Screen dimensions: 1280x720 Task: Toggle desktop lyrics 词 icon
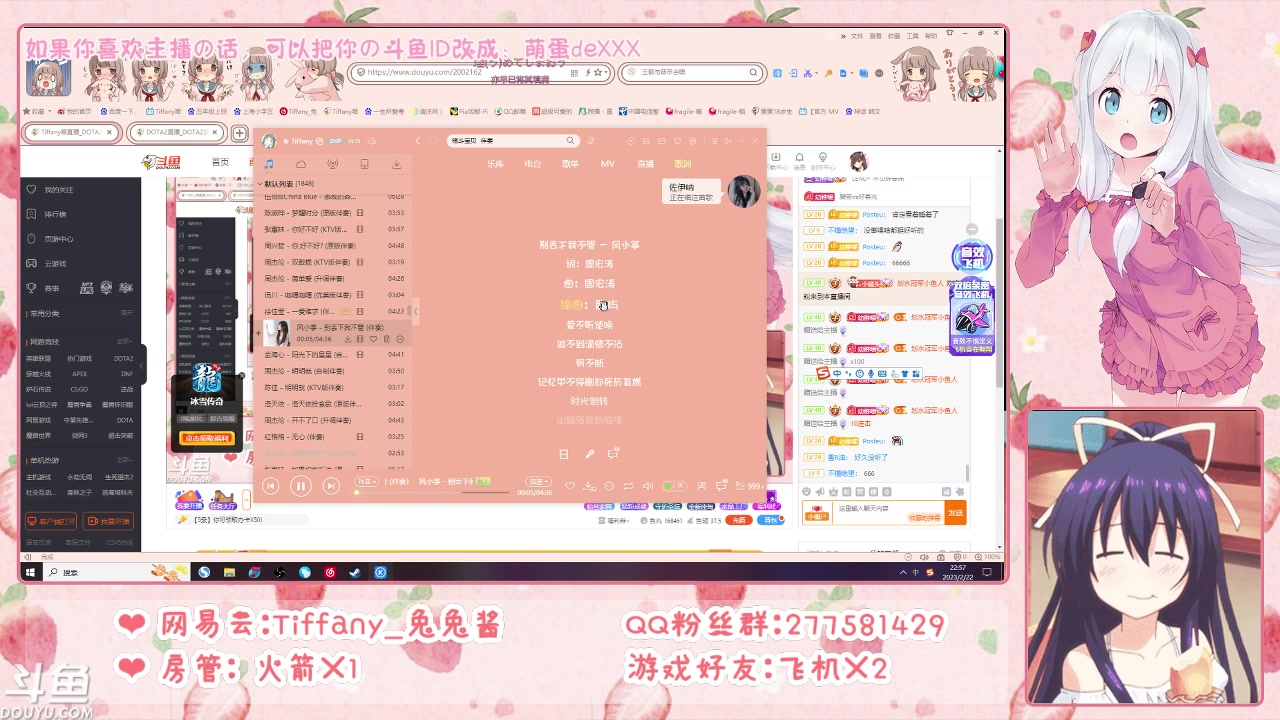(x=700, y=486)
